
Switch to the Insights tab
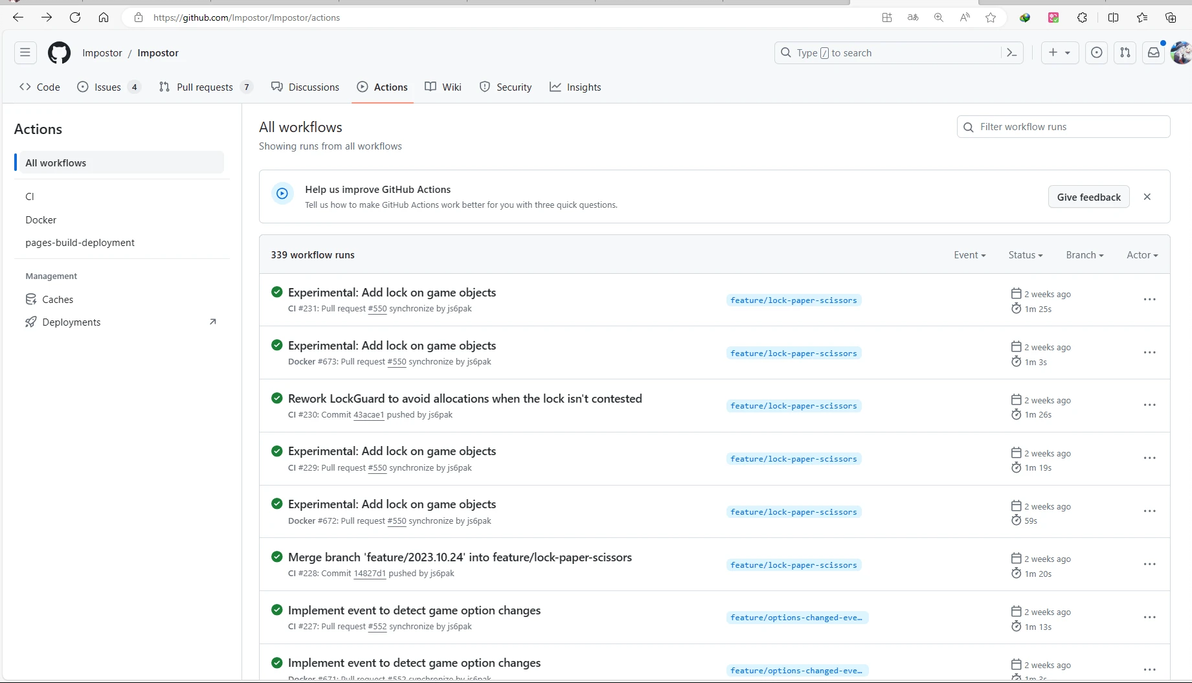click(x=575, y=87)
